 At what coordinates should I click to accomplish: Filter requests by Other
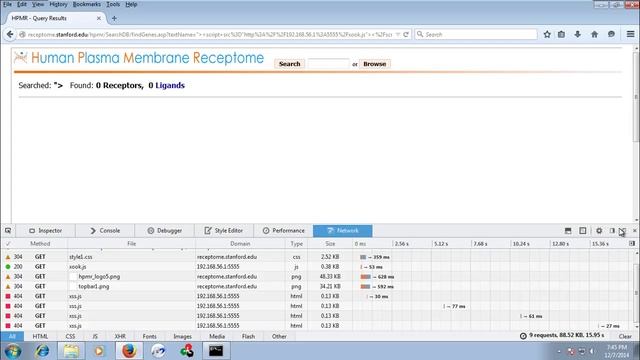tap(279, 336)
